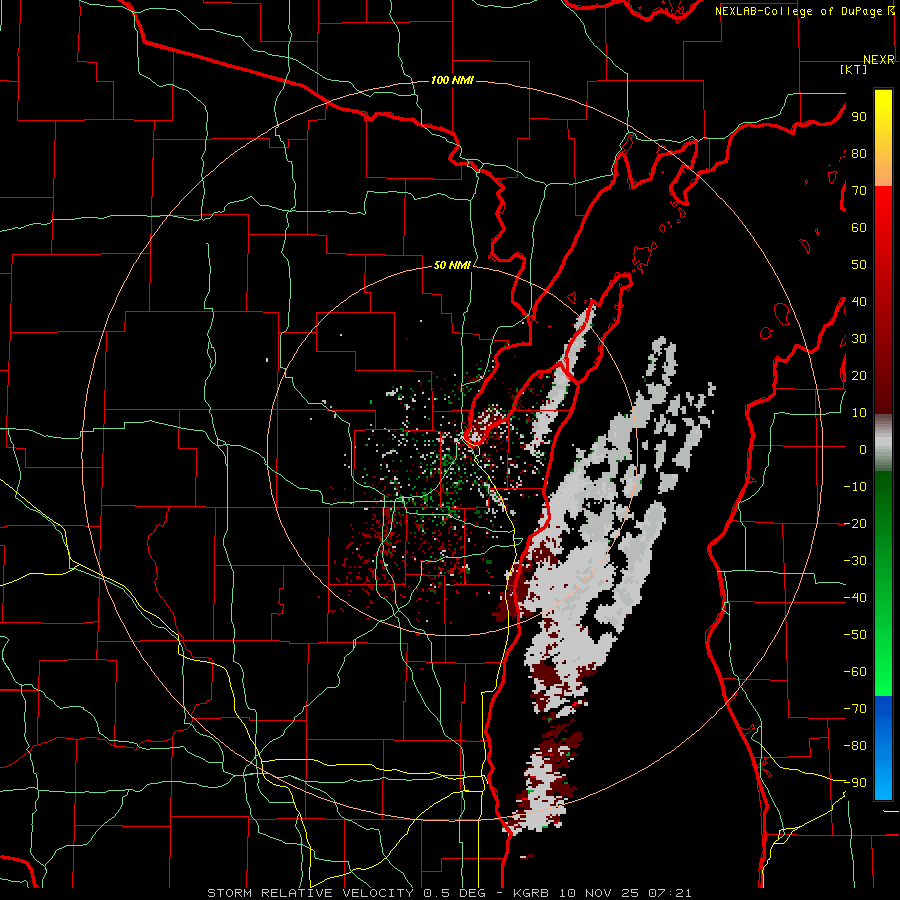Pick the yellow-orange band atop the color scale
Screen dimensions: 900x900
[x=883, y=138]
